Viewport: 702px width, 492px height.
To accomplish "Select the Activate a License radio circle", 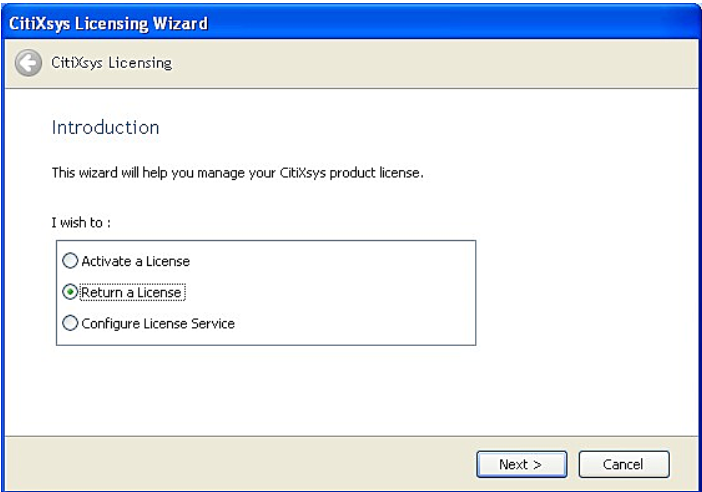I will pos(70,261).
